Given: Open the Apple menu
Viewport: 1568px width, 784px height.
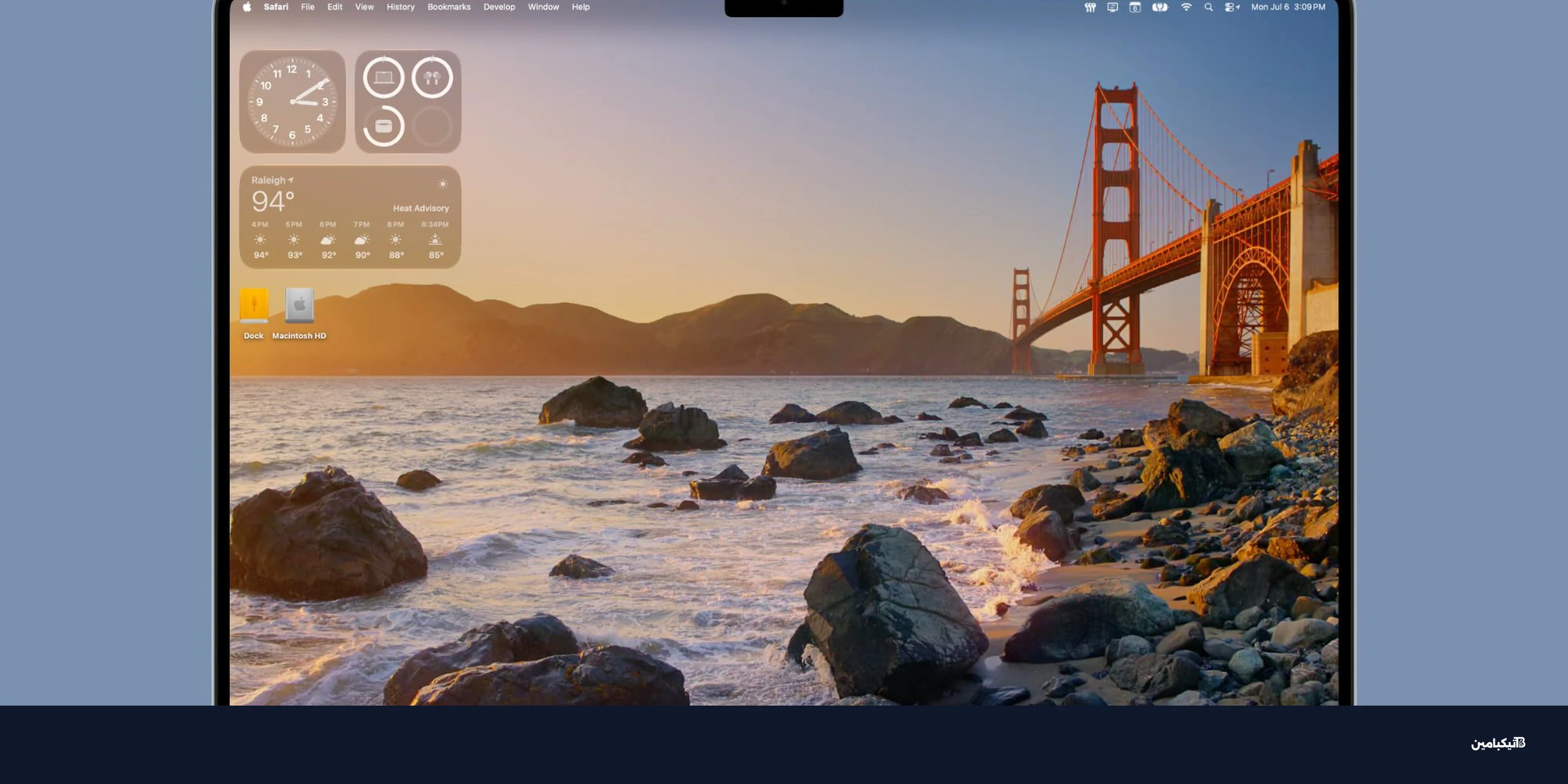Looking at the screenshot, I should coord(247,7).
